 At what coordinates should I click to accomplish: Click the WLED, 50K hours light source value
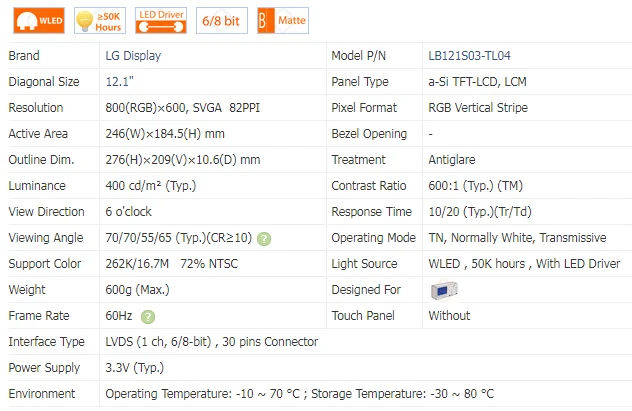[x=524, y=264]
